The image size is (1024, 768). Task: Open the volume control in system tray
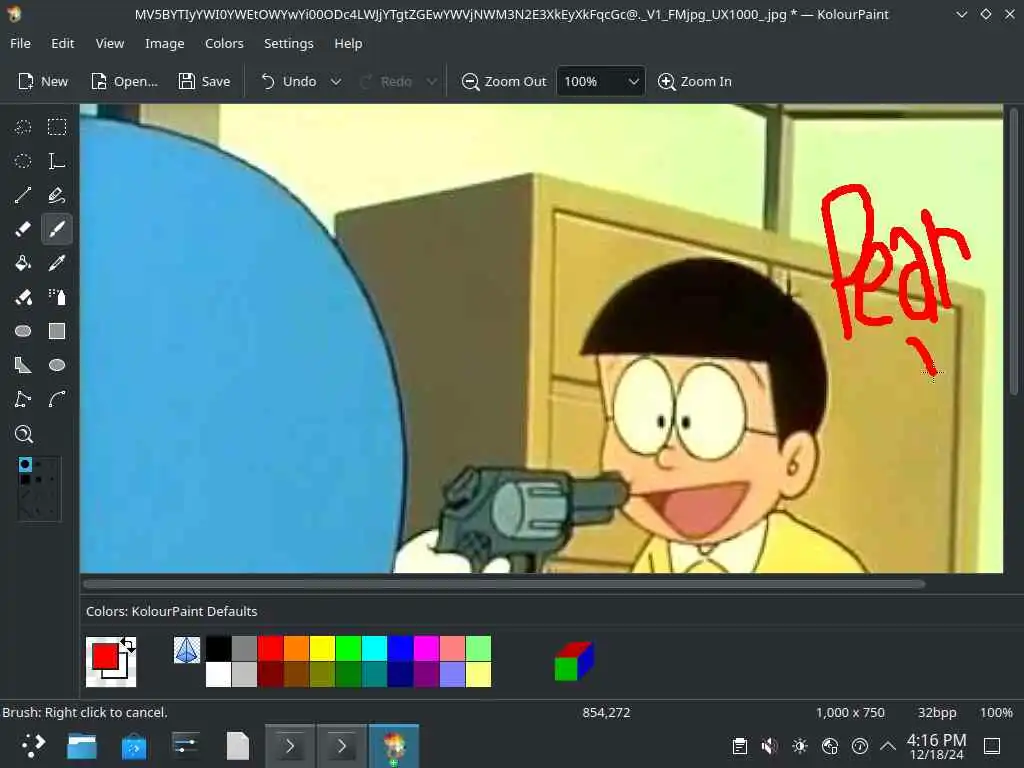(x=770, y=746)
